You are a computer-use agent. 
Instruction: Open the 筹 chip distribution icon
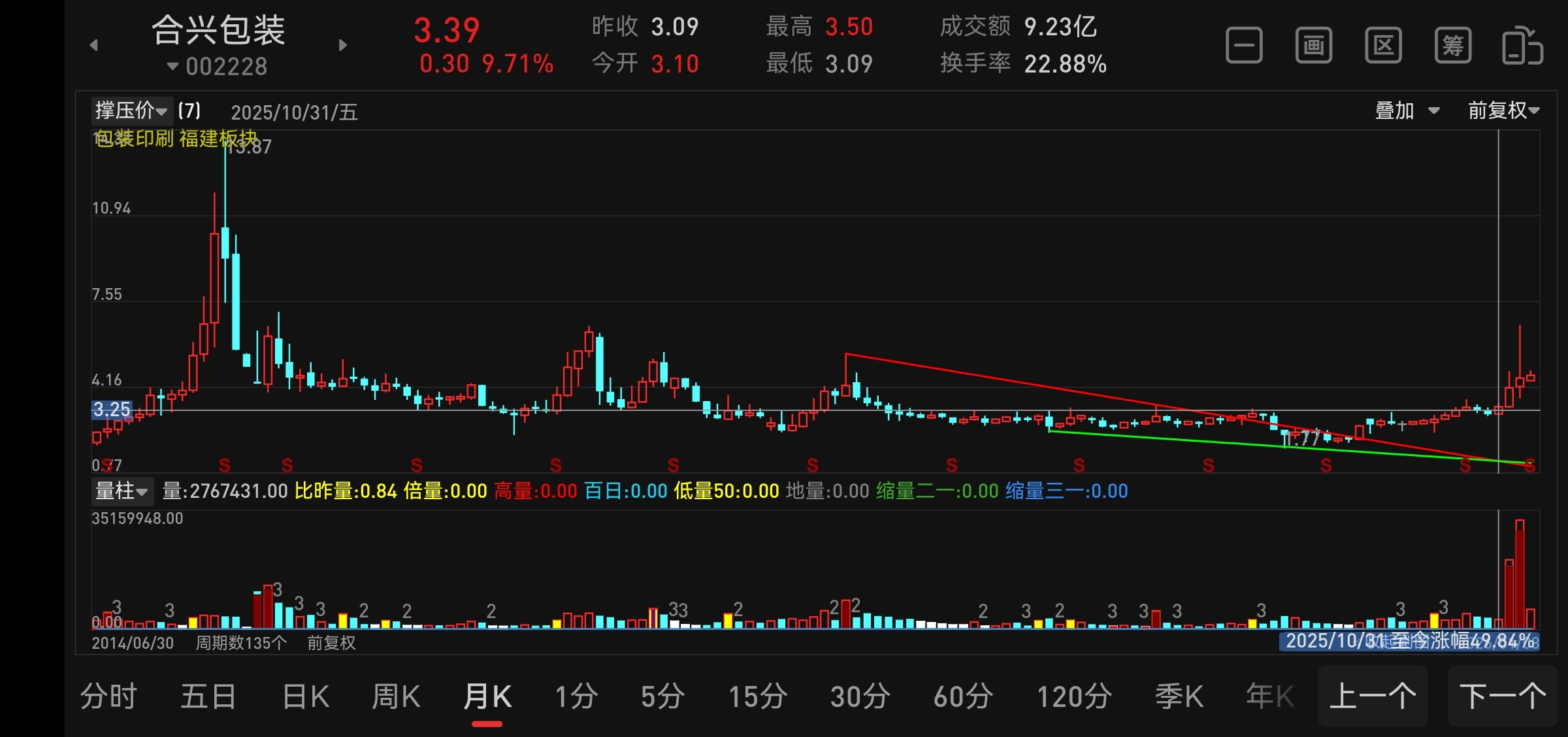(x=1453, y=46)
